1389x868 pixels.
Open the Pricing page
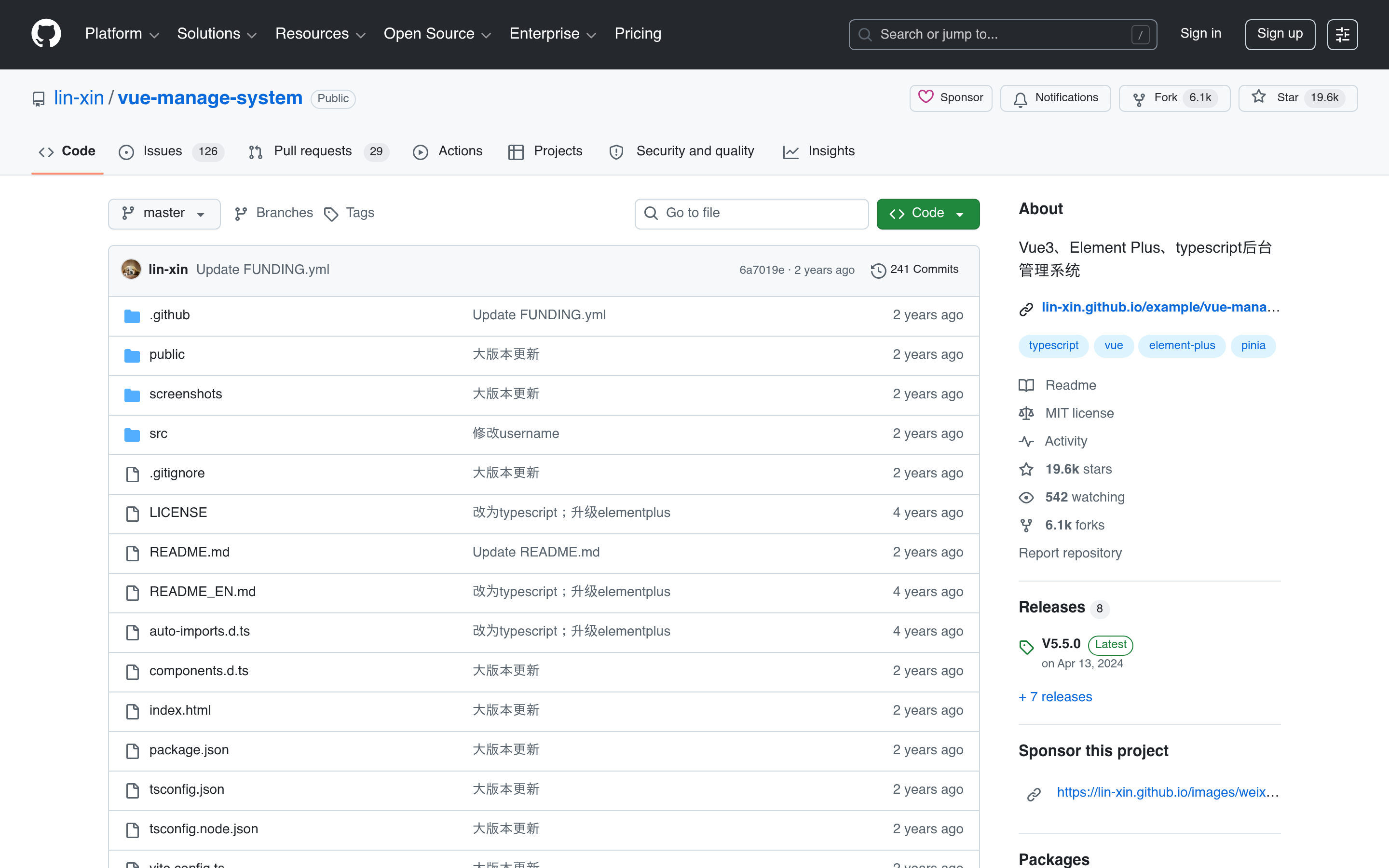coord(638,34)
